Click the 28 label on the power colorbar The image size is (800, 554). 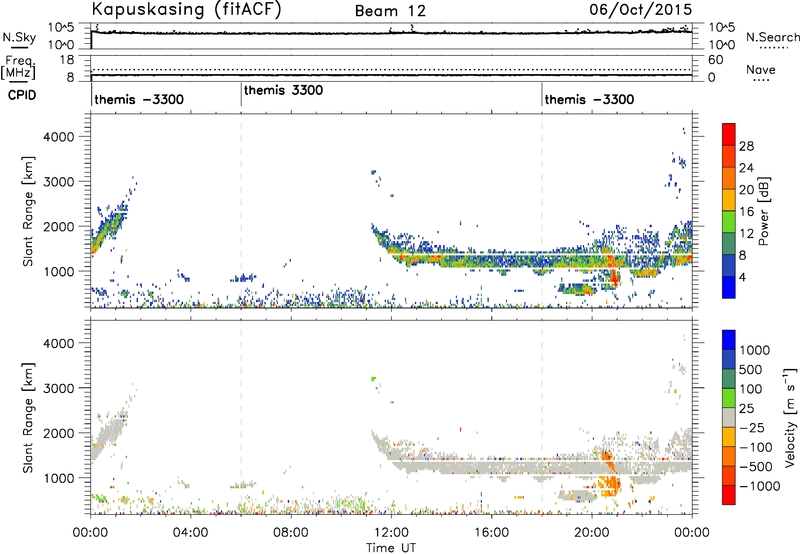[746, 146]
